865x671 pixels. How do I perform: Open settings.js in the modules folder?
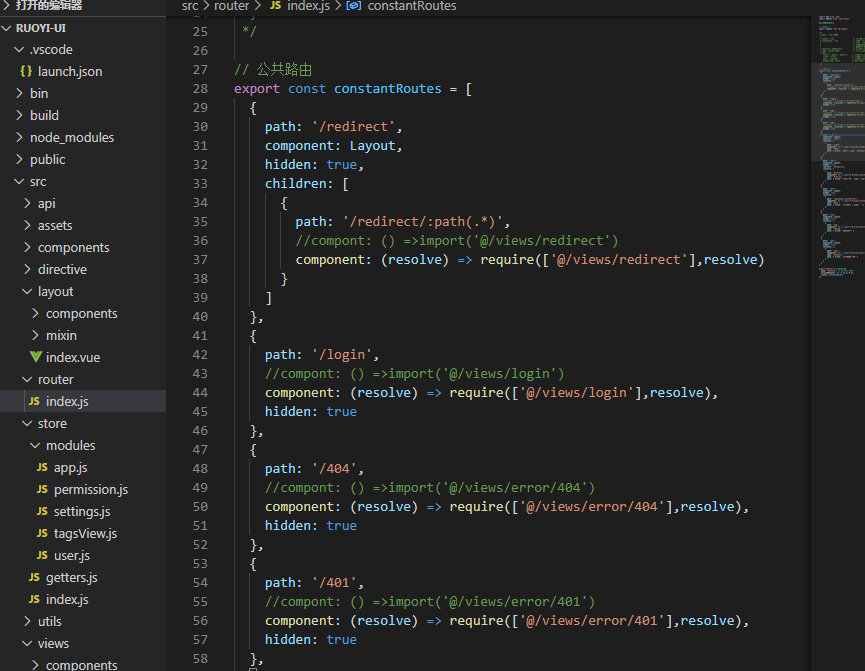tap(82, 512)
